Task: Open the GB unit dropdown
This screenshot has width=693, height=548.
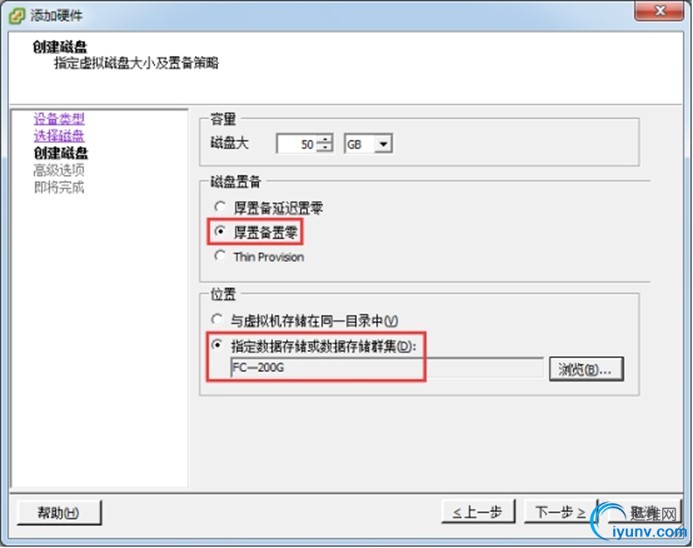Action: (383, 144)
